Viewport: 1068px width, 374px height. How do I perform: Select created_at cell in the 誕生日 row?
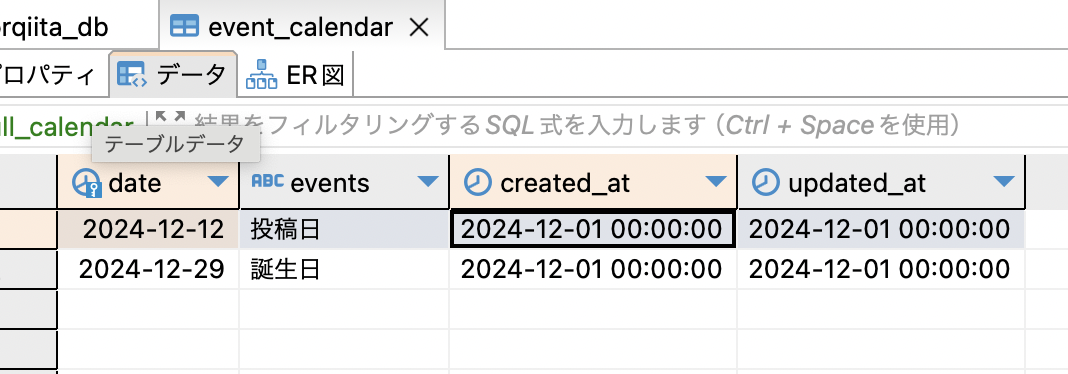point(593,270)
